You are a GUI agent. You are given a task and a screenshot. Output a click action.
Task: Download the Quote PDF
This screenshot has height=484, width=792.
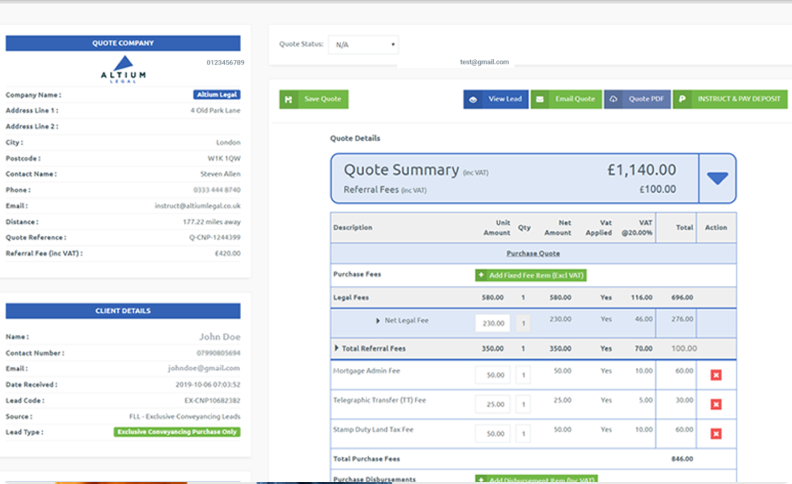pyautogui.click(x=637, y=100)
